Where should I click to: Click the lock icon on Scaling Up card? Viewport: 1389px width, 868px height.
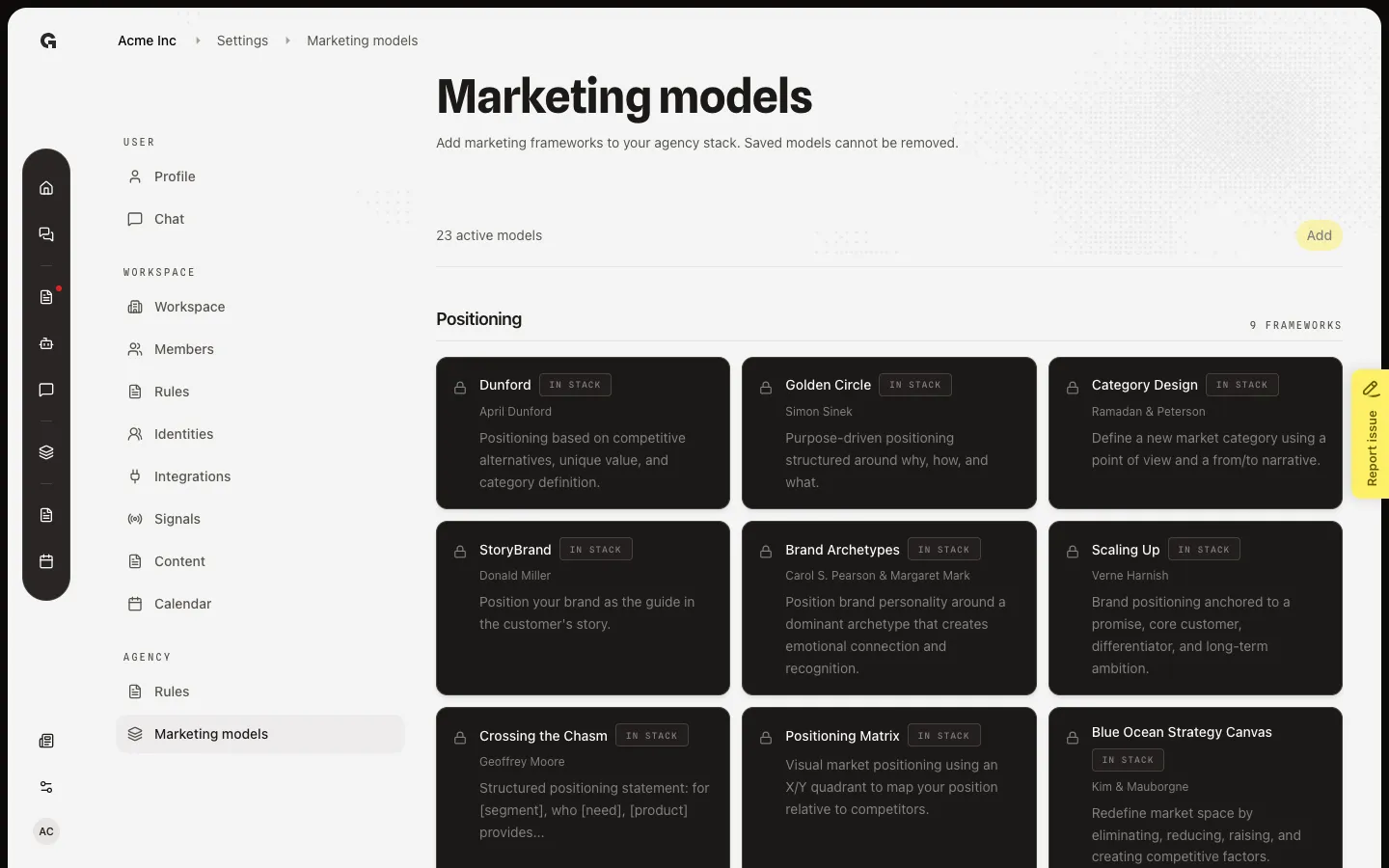(x=1073, y=552)
